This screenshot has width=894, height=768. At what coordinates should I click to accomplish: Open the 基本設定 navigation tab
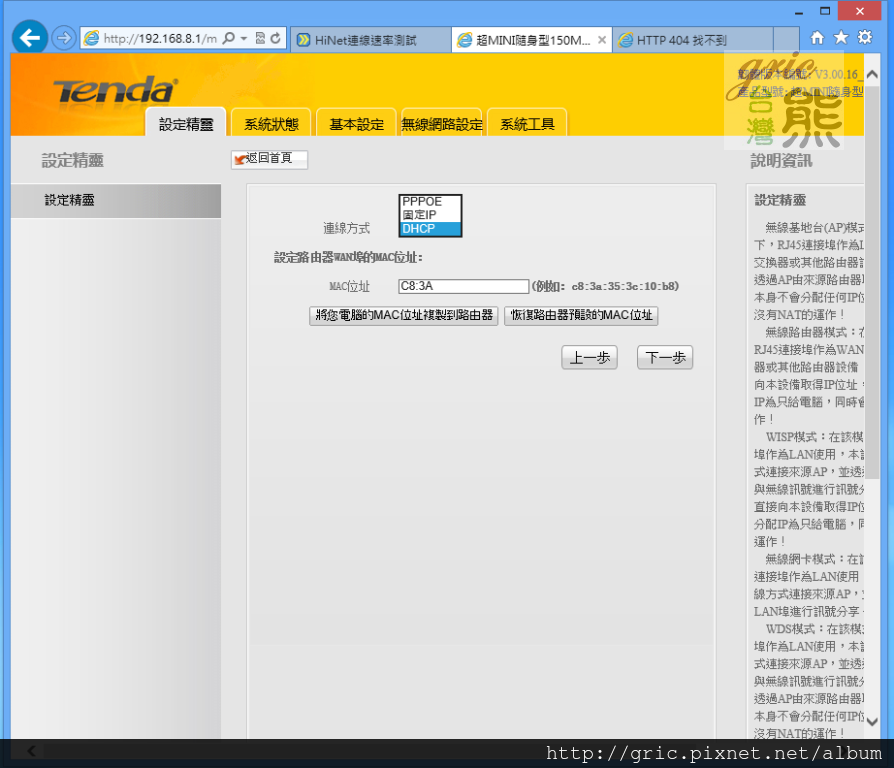pyautogui.click(x=356, y=123)
